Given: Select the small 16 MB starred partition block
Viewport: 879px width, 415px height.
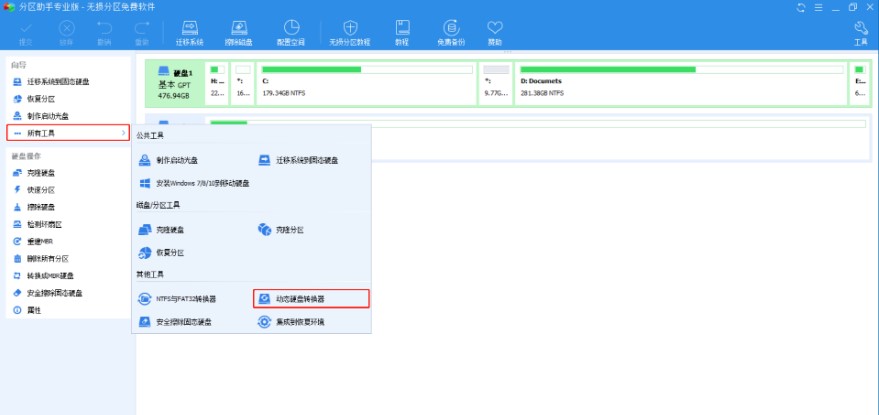Looking at the screenshot, I should coord(243,82).
